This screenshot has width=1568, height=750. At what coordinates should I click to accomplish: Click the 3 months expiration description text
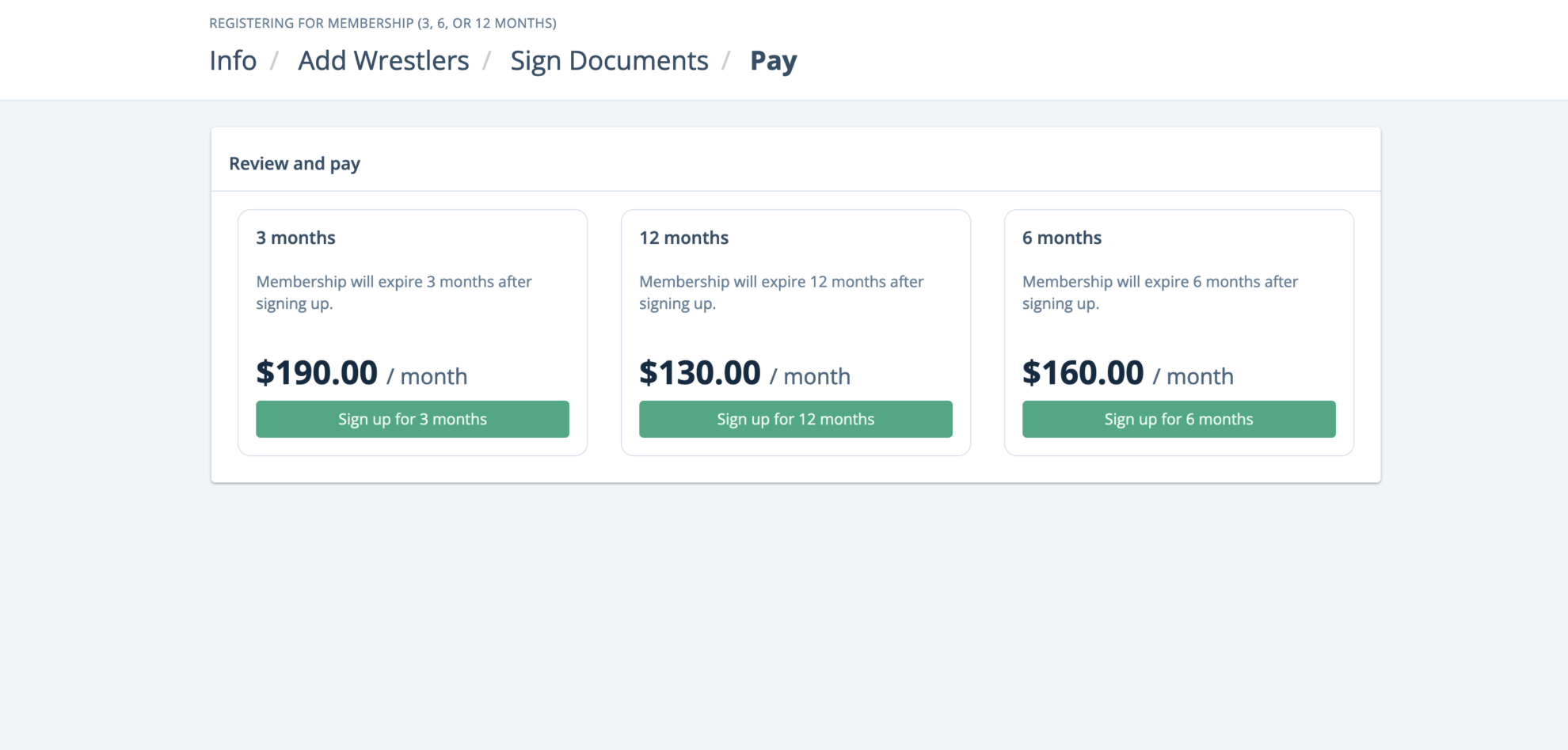pyautogui.click(x=394, y=292)
